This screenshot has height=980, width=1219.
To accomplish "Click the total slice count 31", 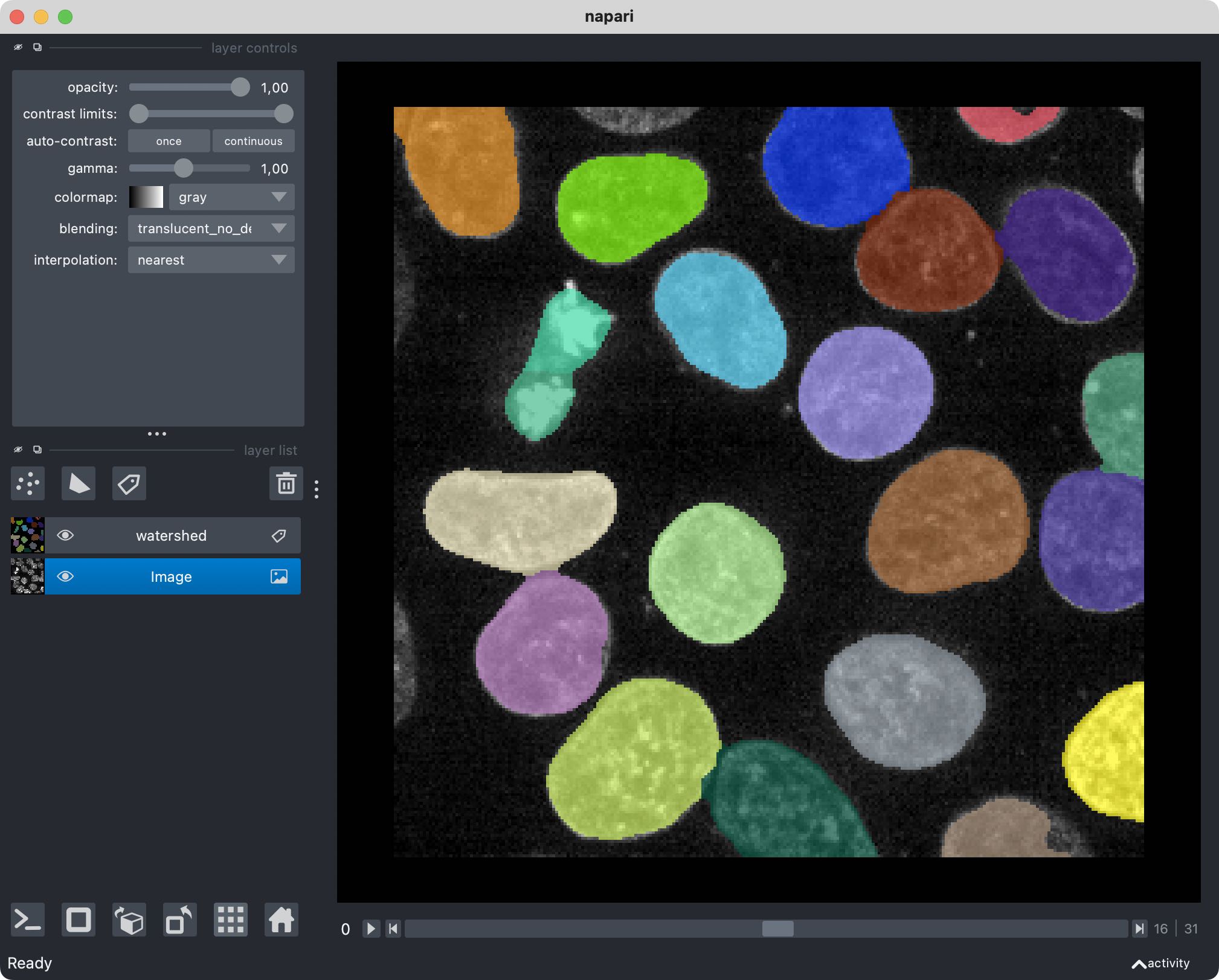I will click(1191, 929).
